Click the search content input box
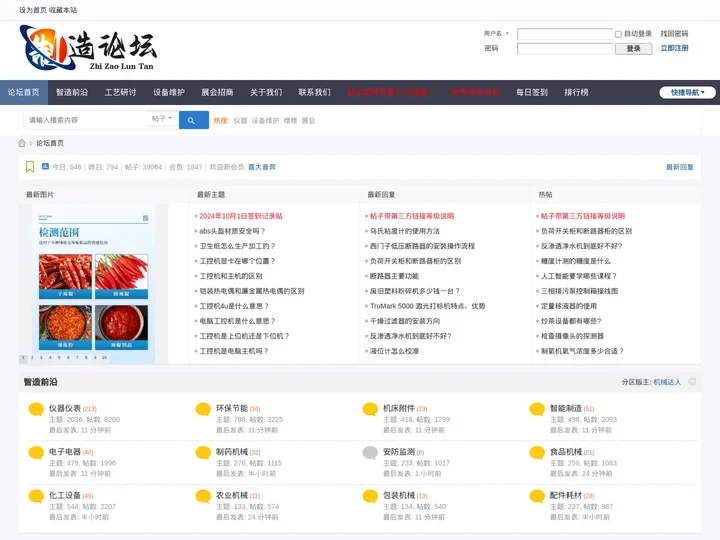 [85, 120]
